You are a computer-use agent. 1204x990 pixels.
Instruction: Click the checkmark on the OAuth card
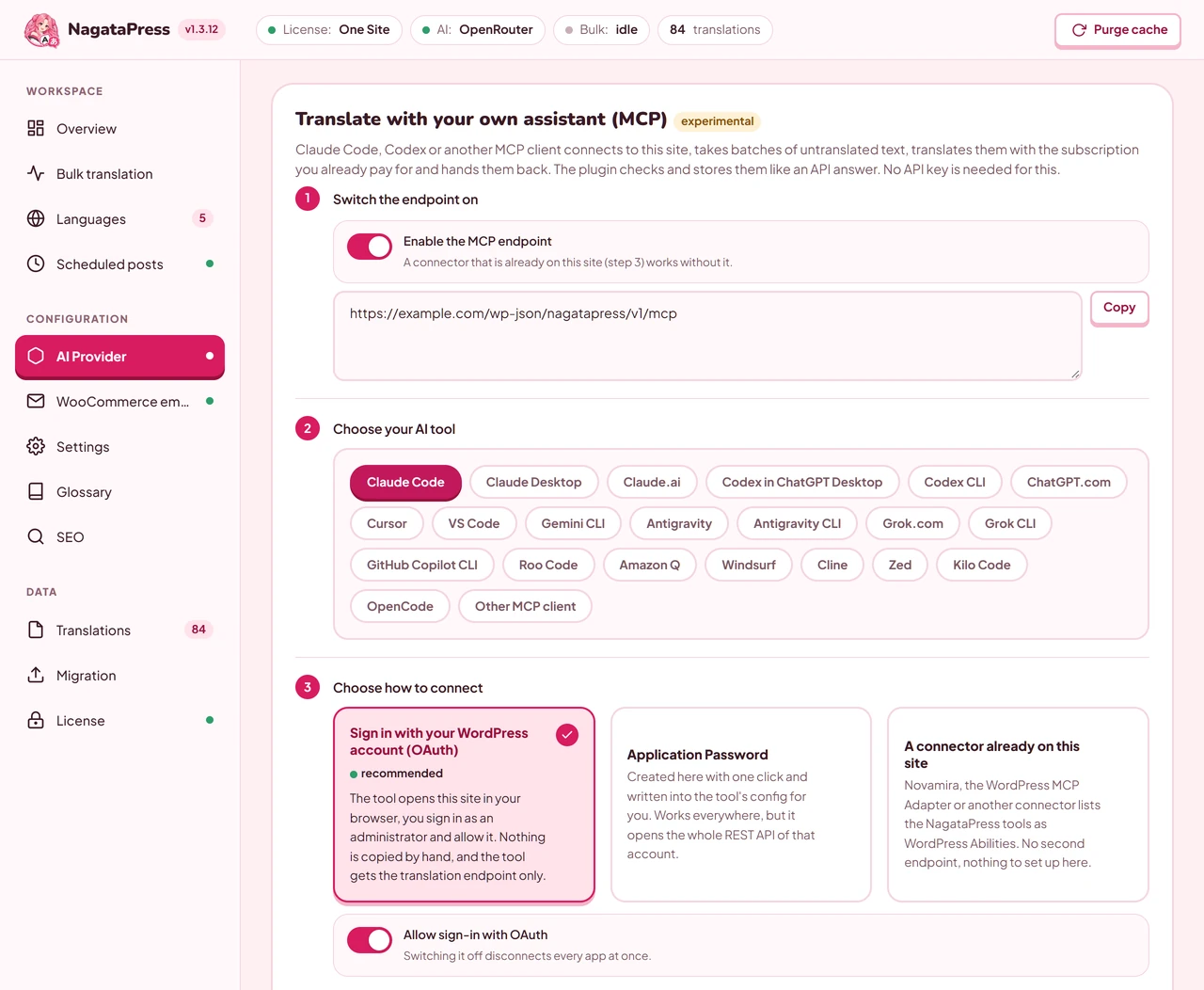[x=567, y=735]
